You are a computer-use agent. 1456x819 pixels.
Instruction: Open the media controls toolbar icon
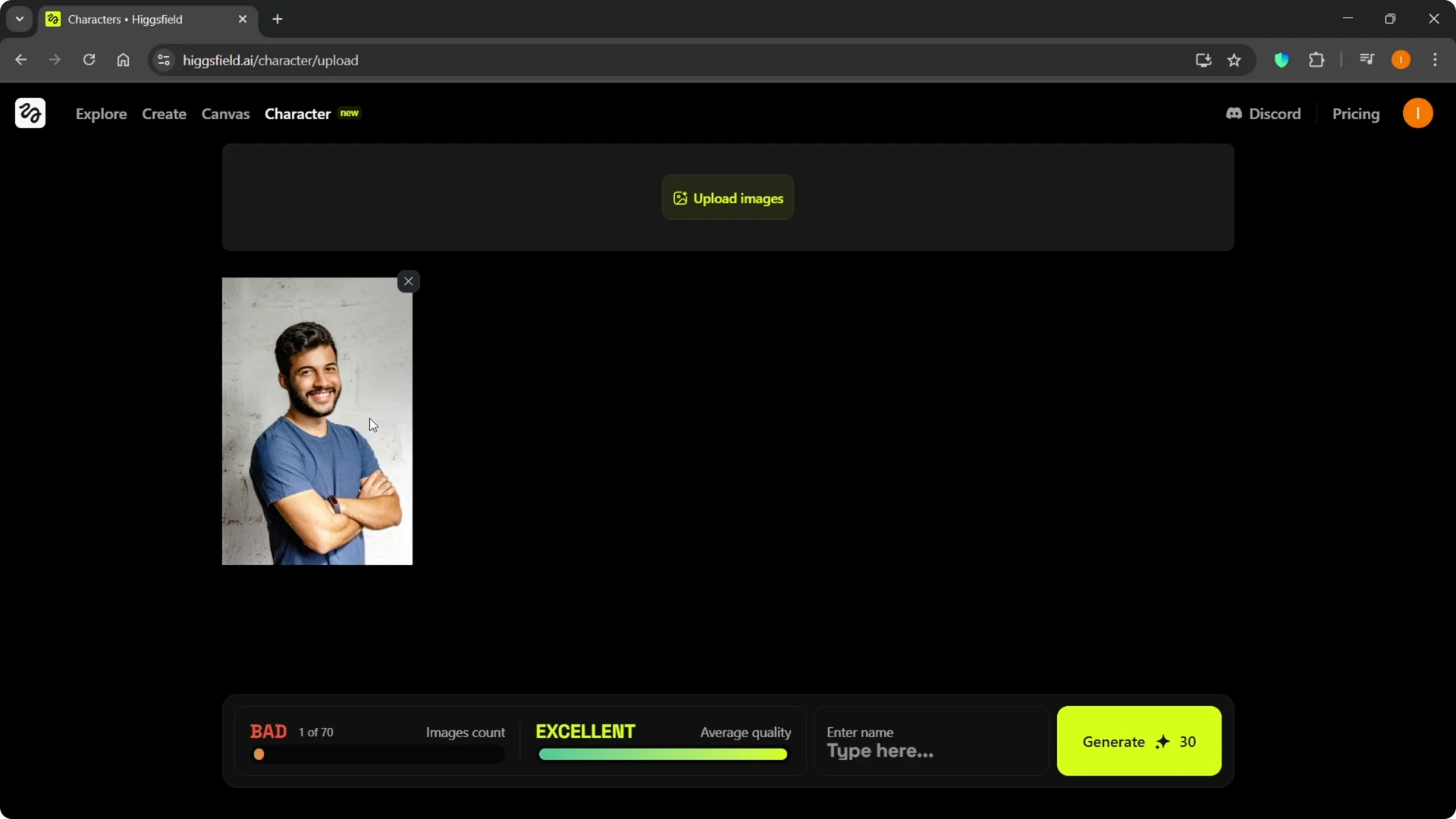click(1367, 59)
